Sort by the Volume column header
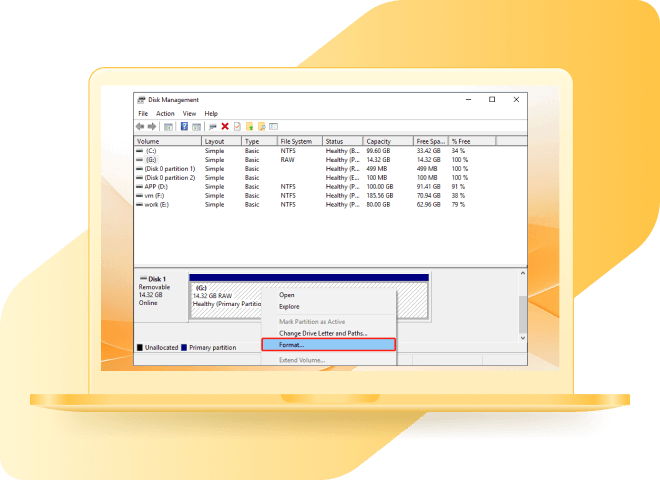Screen dimensions: 660x480 coord(168,141)
